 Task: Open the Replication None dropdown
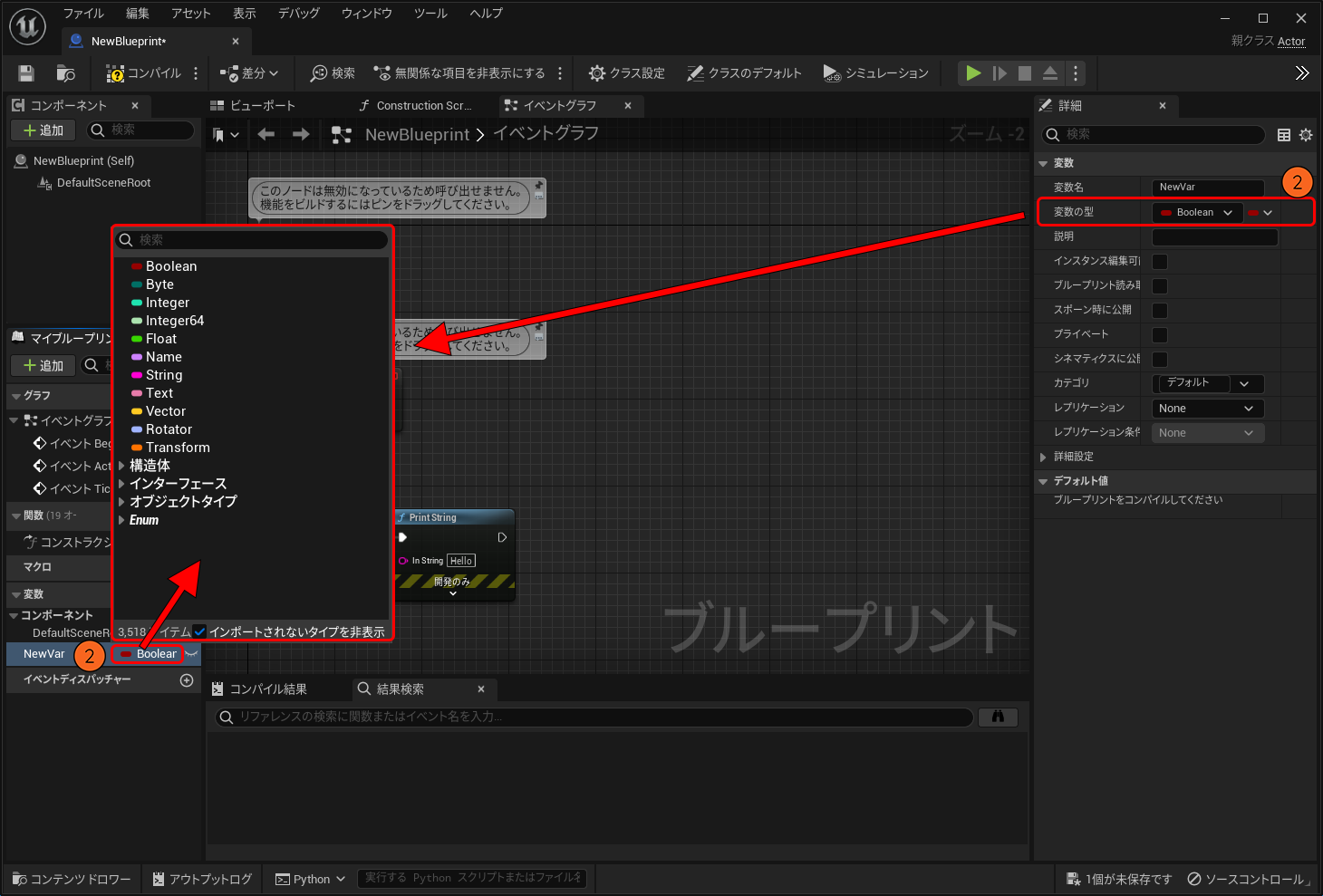pyautogui.click(x=1206, y=409)
